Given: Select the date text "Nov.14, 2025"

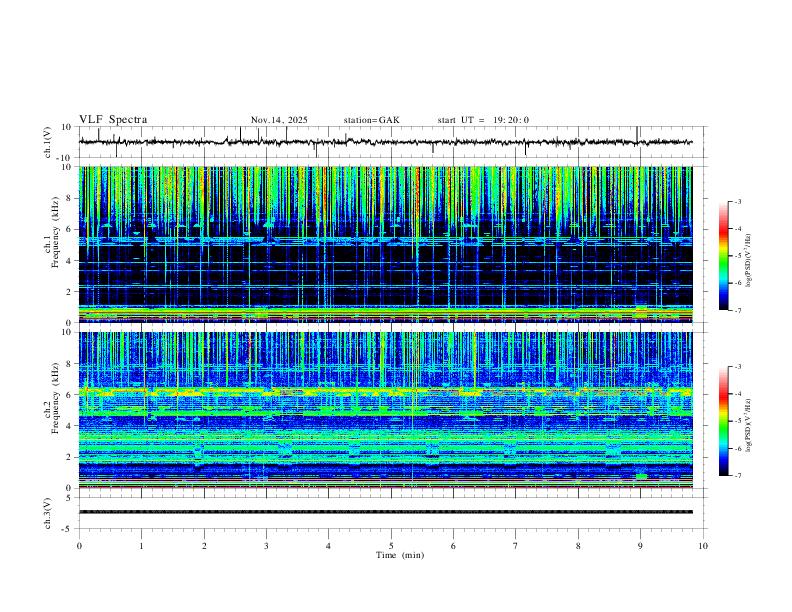Looking at the screenshot, I should 279,120.
